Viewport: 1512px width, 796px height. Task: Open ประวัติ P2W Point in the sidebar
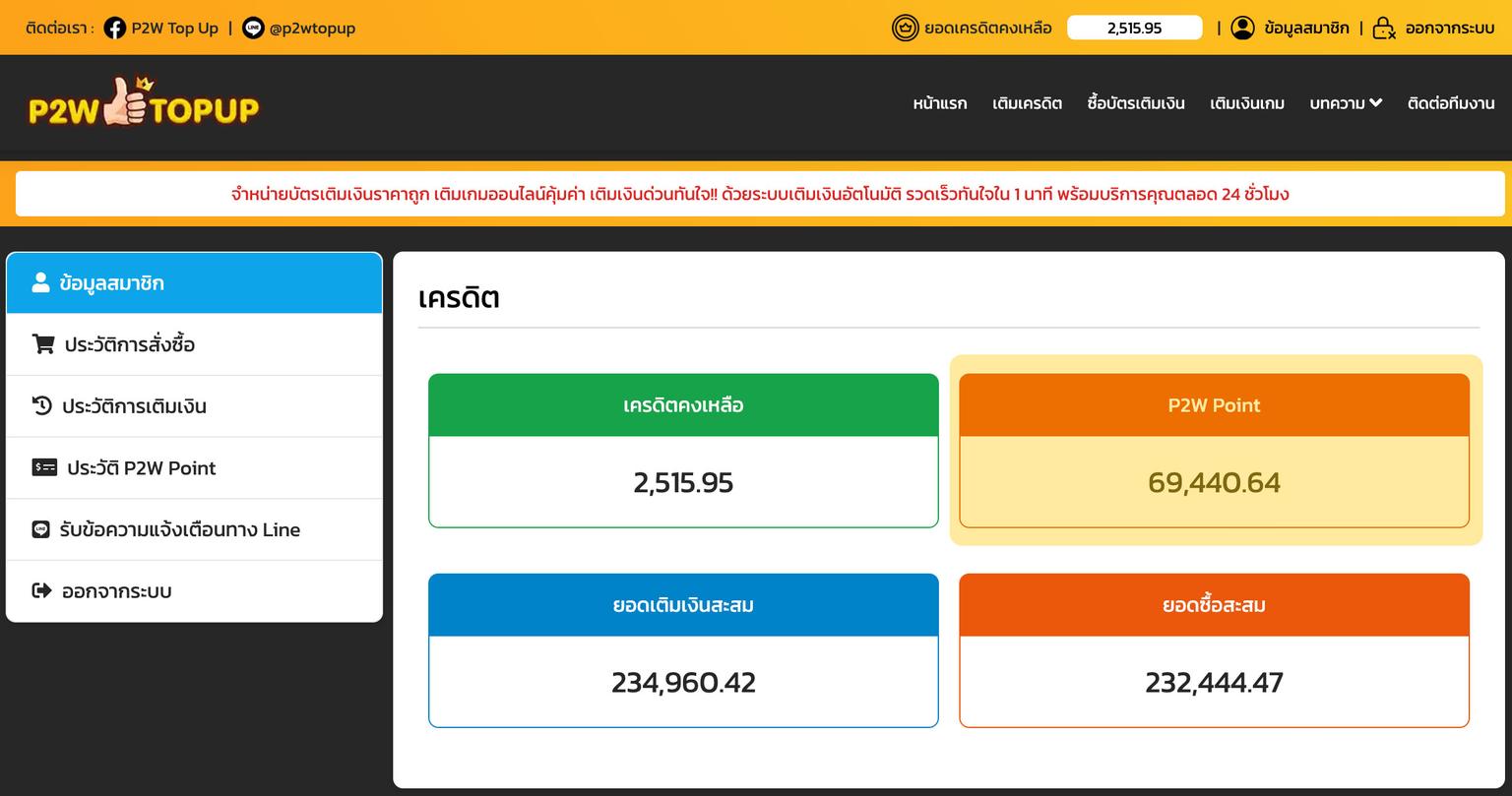tap(194, 468)
